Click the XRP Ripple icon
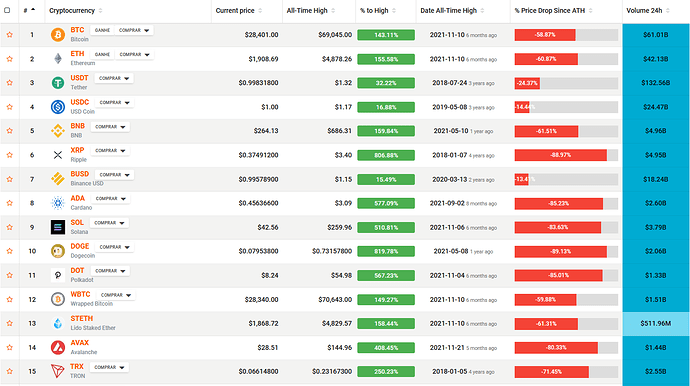 click(x=58, y=155)
